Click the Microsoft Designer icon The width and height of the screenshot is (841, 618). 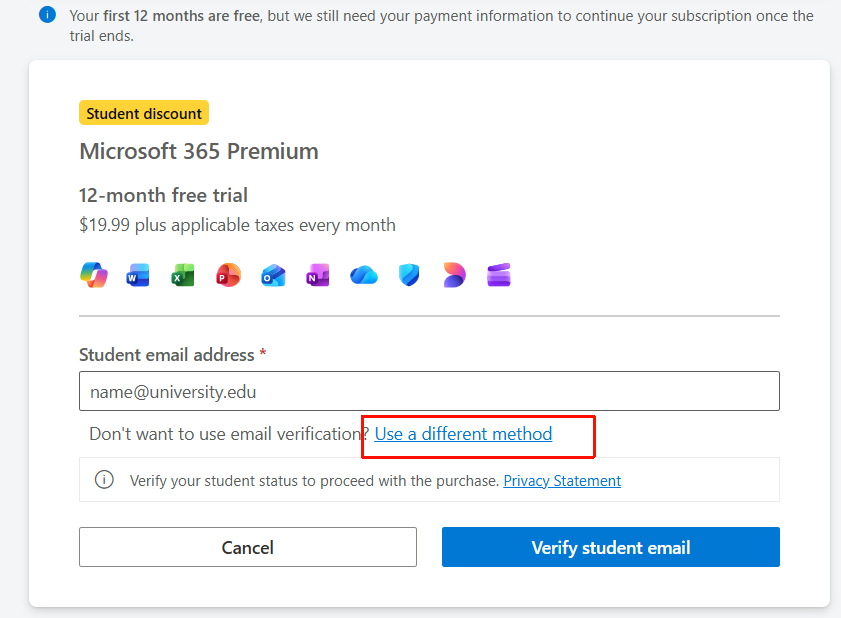[453, 275]
